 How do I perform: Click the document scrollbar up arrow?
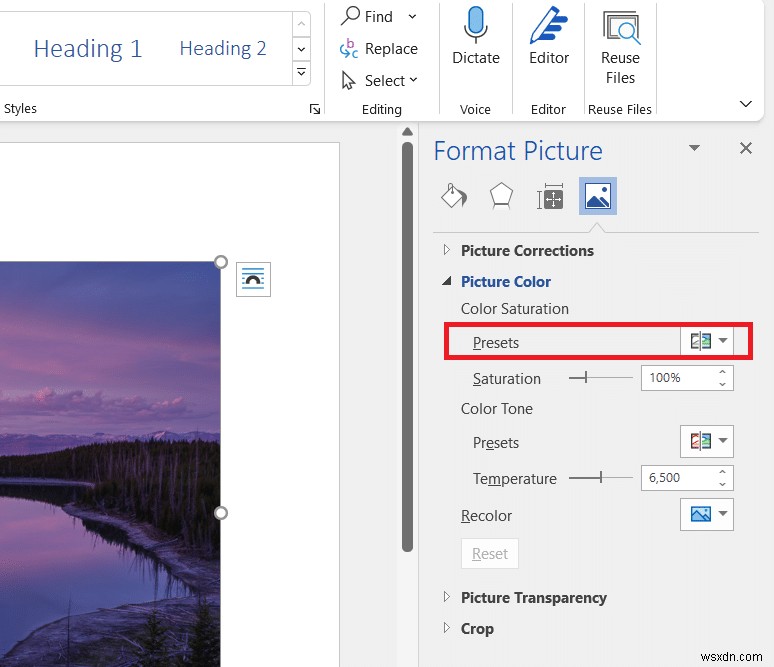tap(407, 131)
